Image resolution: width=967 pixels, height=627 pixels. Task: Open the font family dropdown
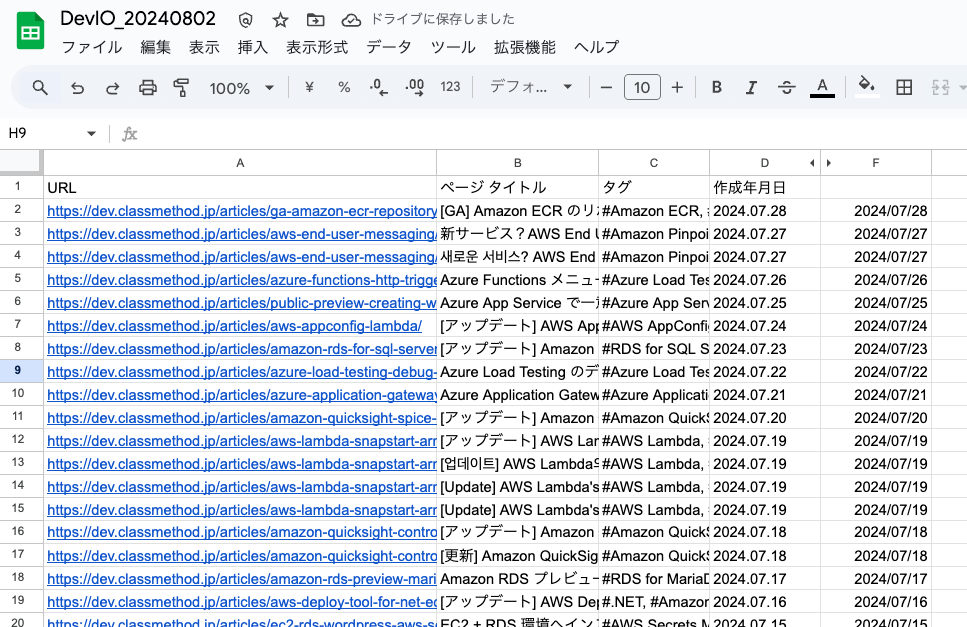pyautogui.click(x=530, y=87)
